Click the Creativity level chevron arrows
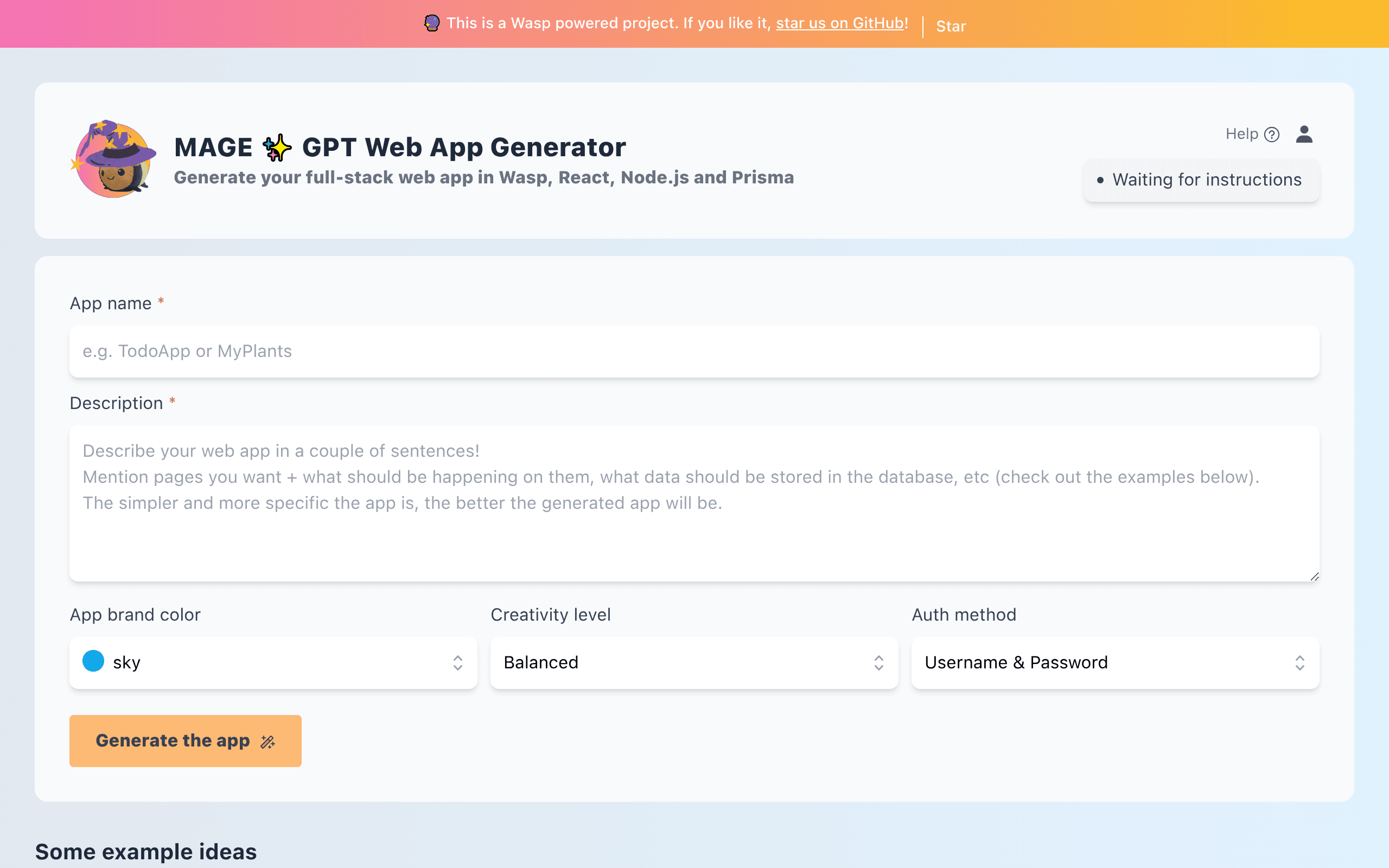1389x868 pixels. point(879,663)
